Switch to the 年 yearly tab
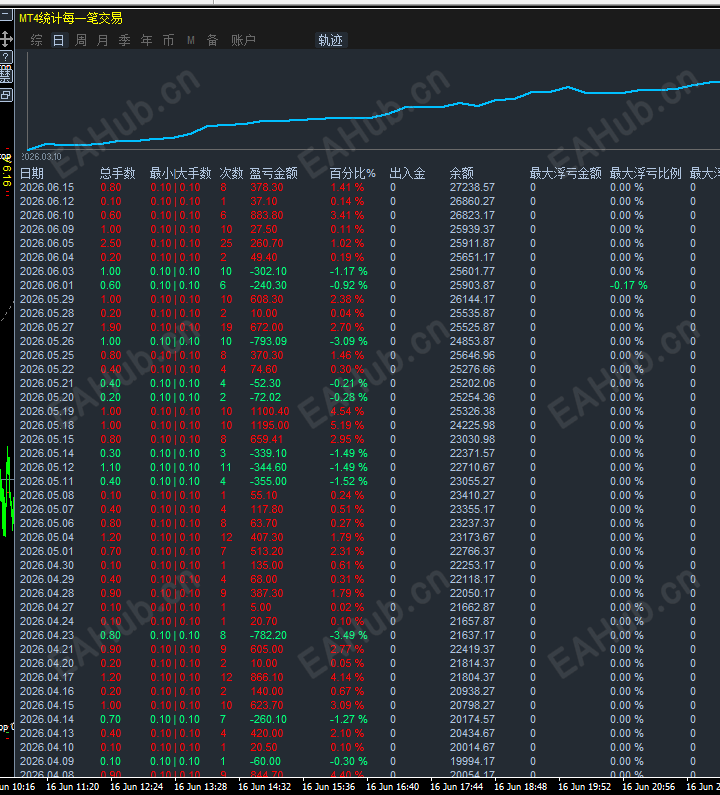Viewport: 720px width, 795px height. (147, 40)
